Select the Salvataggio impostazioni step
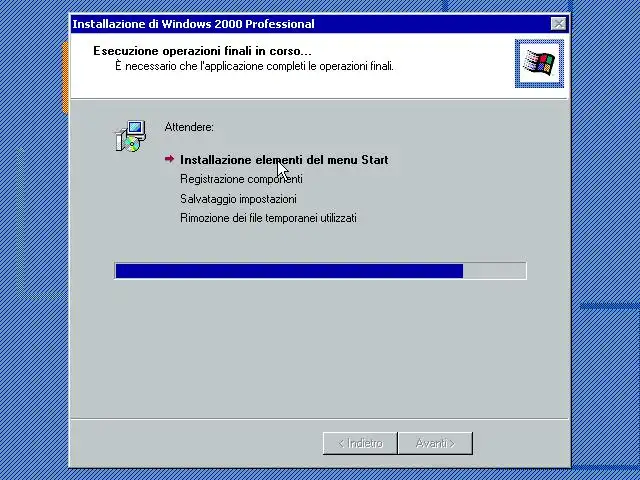 point(238,199)
